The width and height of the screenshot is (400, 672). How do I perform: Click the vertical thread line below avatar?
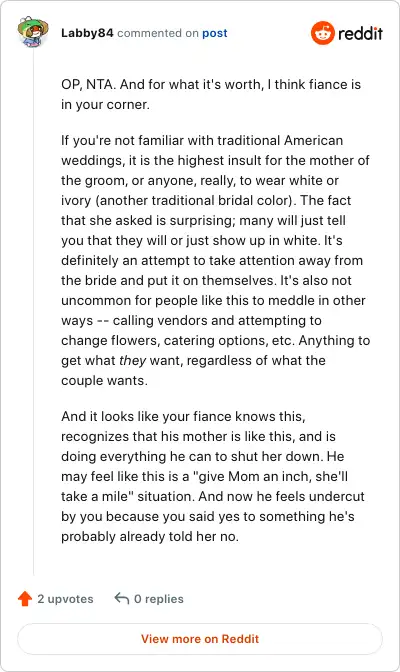(33, 313)
